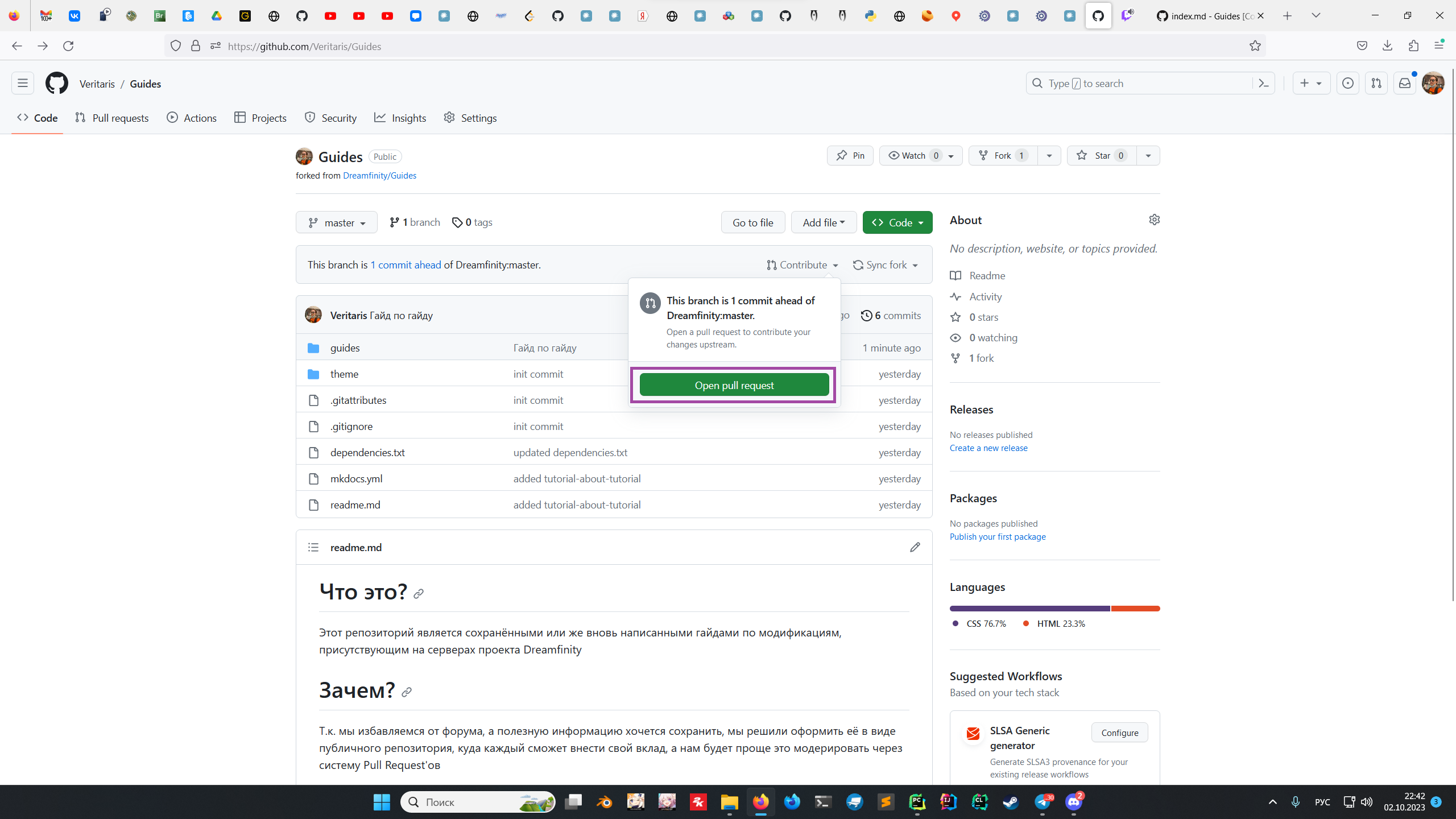Open the pull requests icon in header
1456x819 pixels.
[1376, 84]
